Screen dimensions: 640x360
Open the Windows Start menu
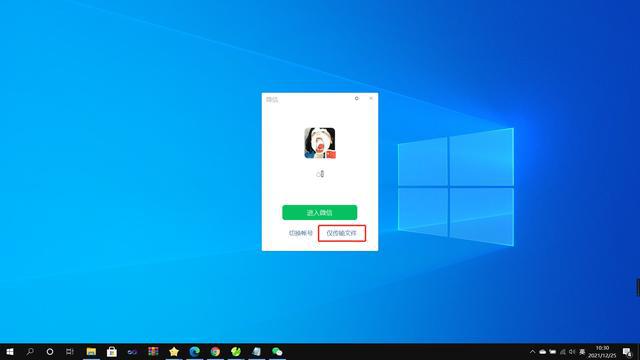click(x=10, y=352)
